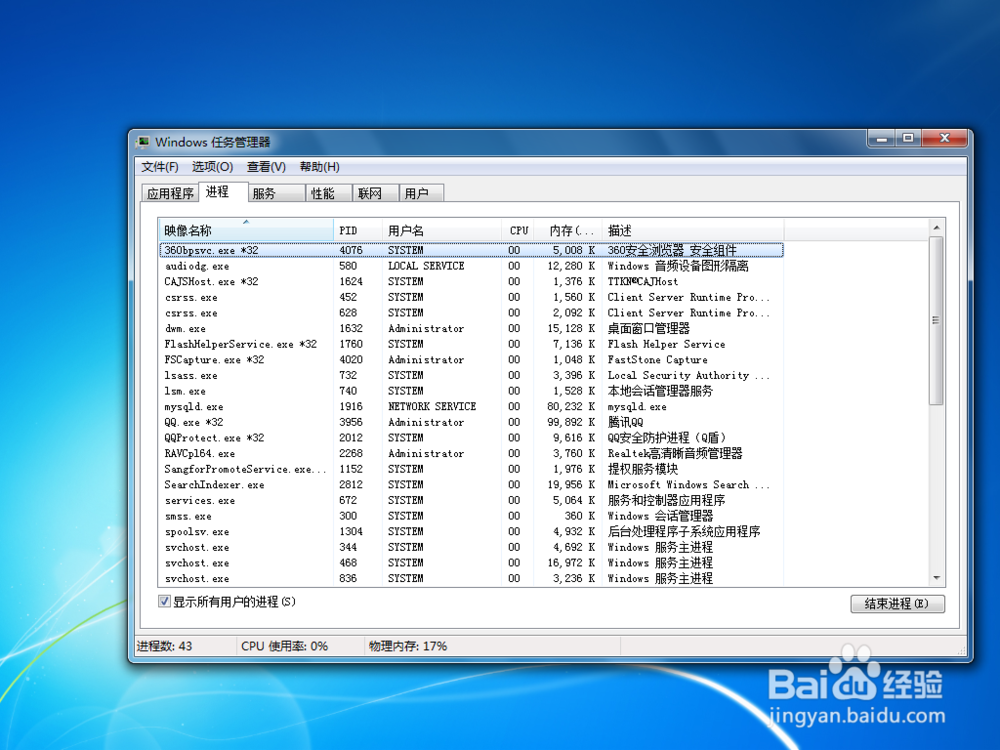Minimize the Task Manager window

pos(883,138)
